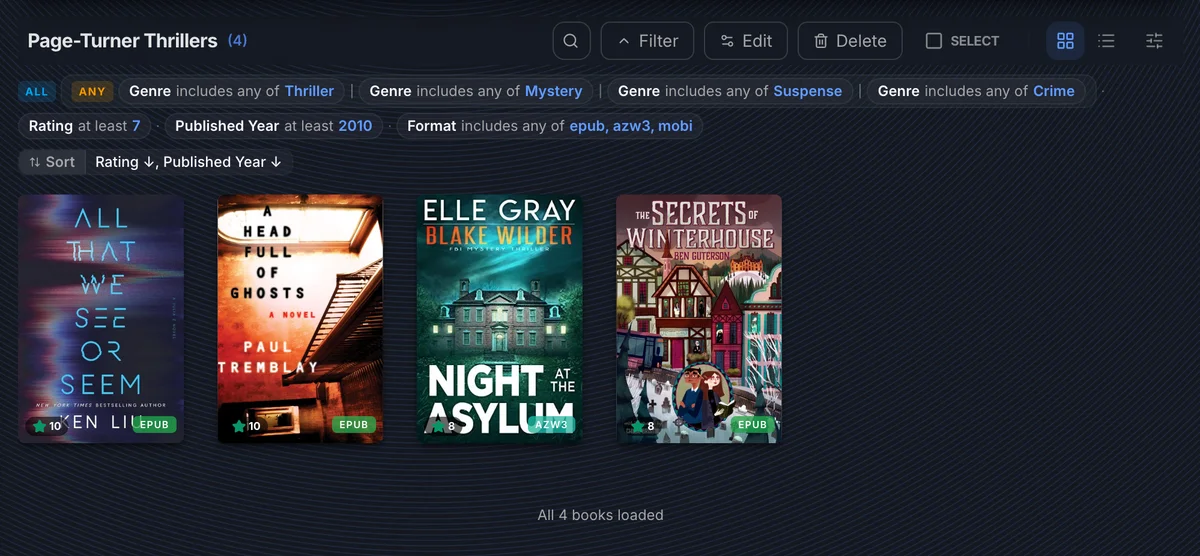Edit Published Year at least 2010 chip
The image size is (1200, 556).
(x=273, y=126)
